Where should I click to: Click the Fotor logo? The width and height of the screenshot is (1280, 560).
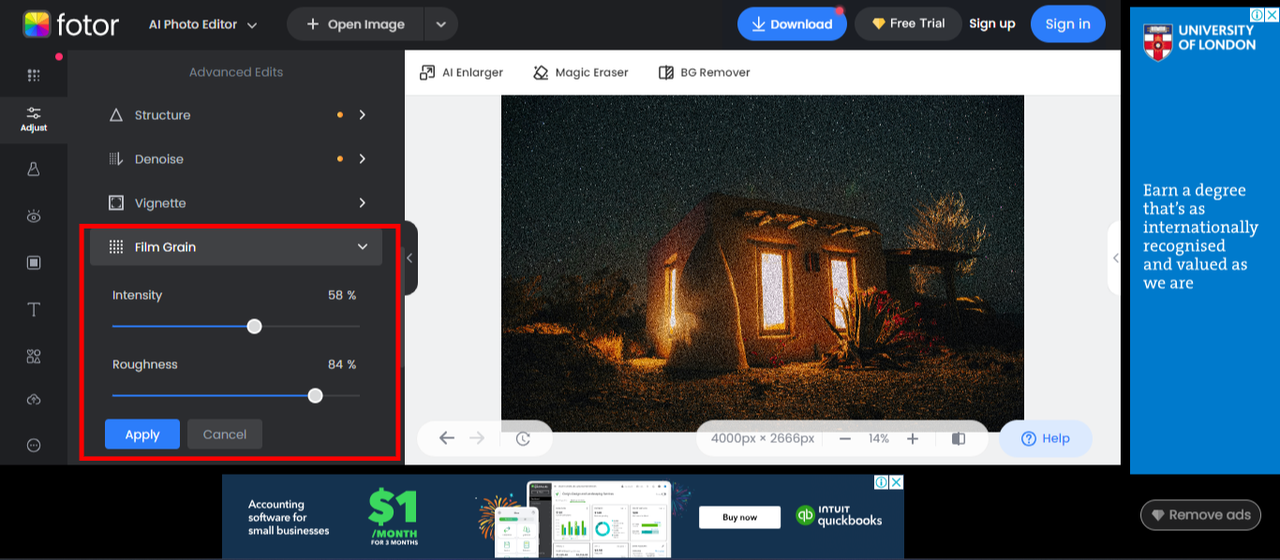[x=70, y=24]
